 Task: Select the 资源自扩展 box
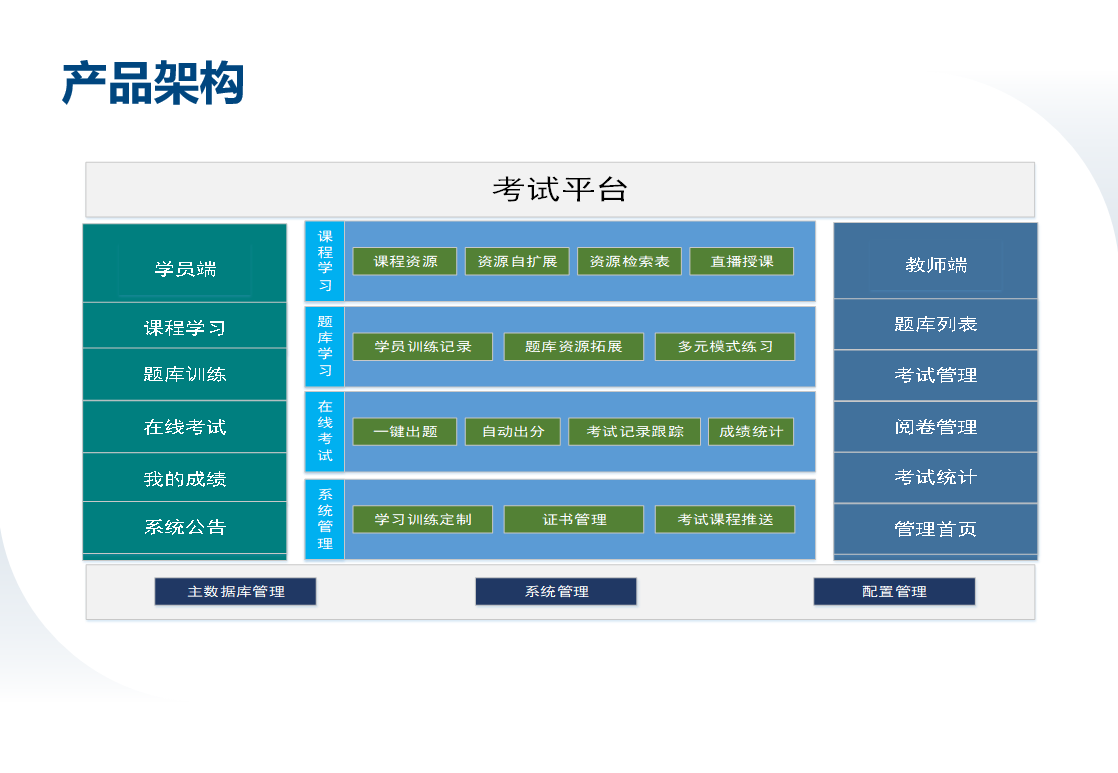point(517,262)
